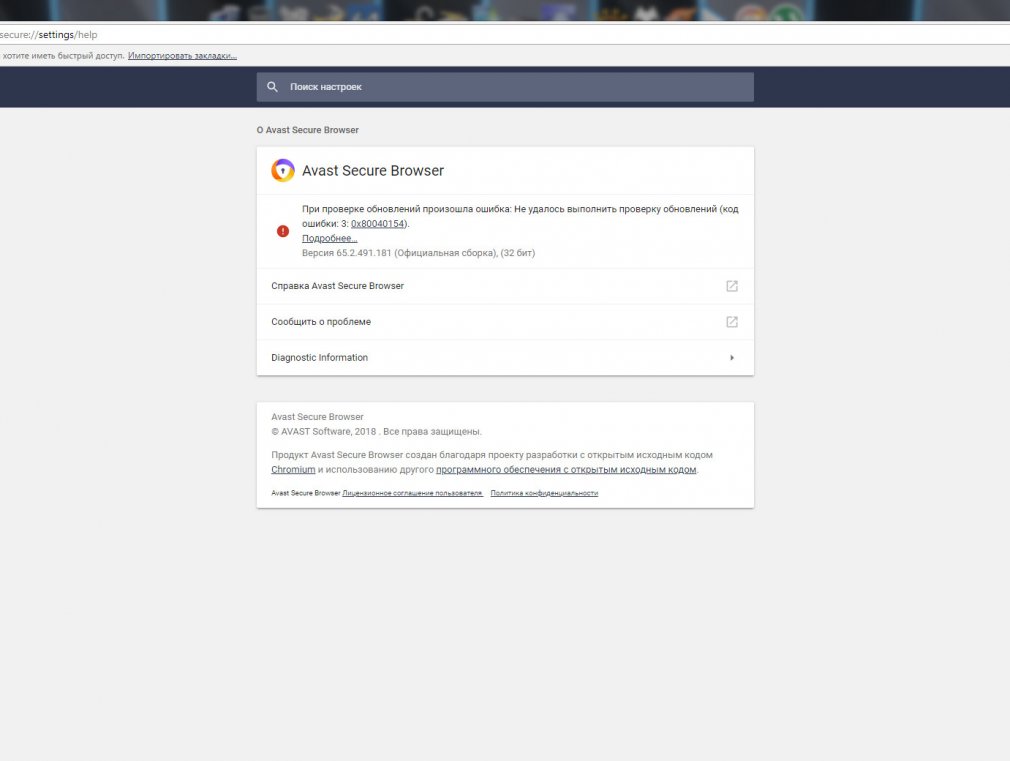Open Лицензионное соглашение пользователя link
The height and width of the screenshot is (761, 1010).
[412, 493]
